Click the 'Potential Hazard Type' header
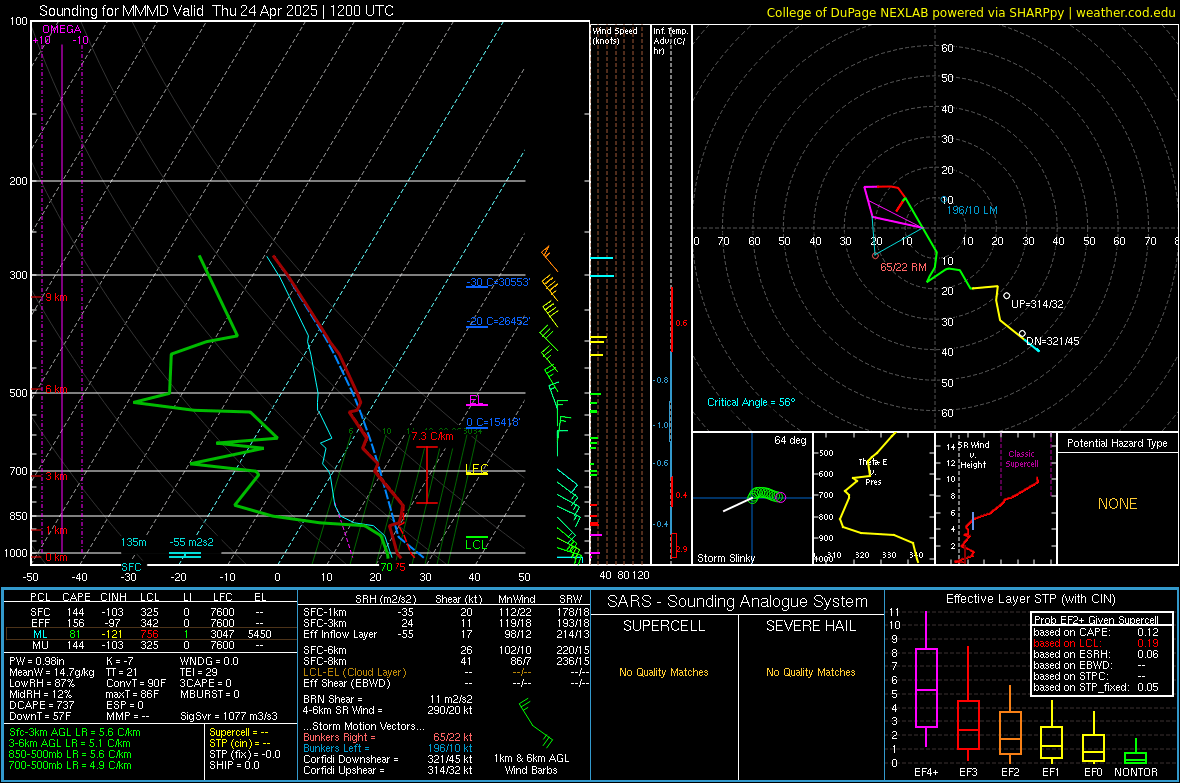Image resolution: width=1180 pixels, height=783 pixels. tap(1117, 443)
